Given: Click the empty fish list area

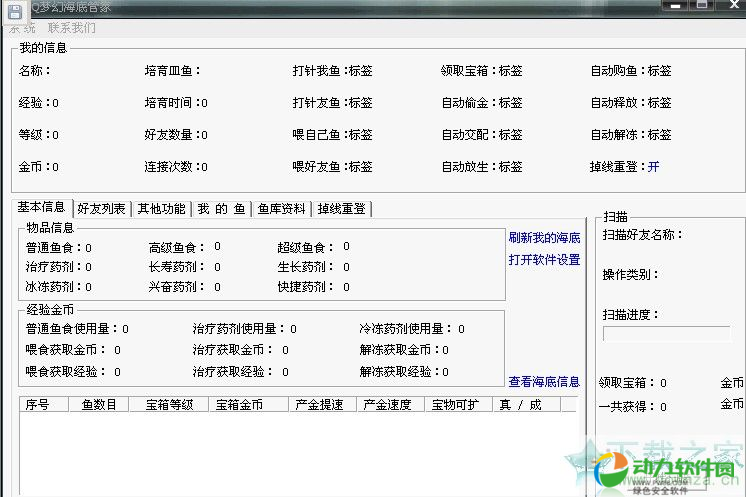Looking at the screenshot, I should 298,450.
